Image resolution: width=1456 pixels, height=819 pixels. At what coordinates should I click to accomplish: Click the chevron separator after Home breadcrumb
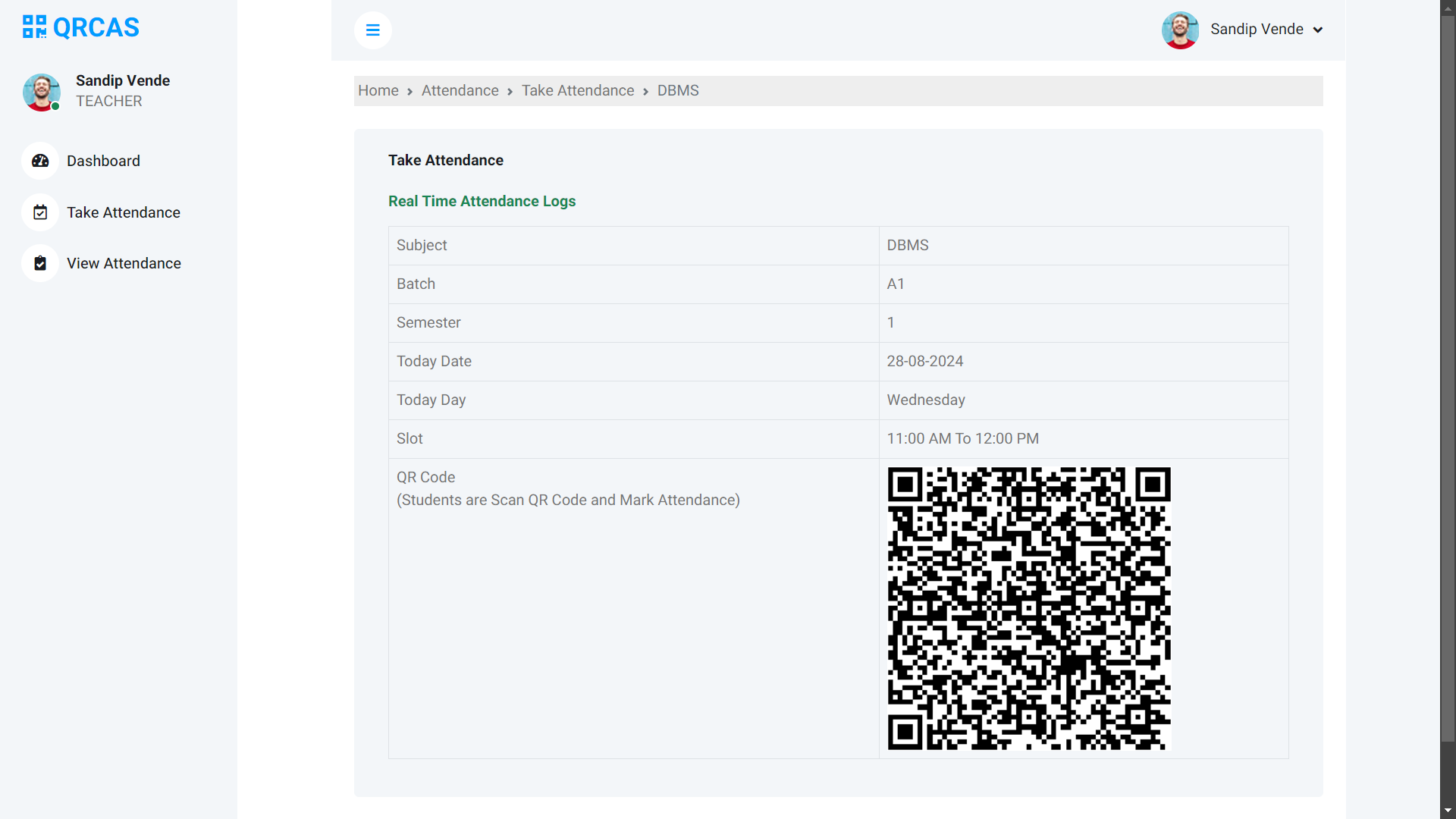click(409, 91)
